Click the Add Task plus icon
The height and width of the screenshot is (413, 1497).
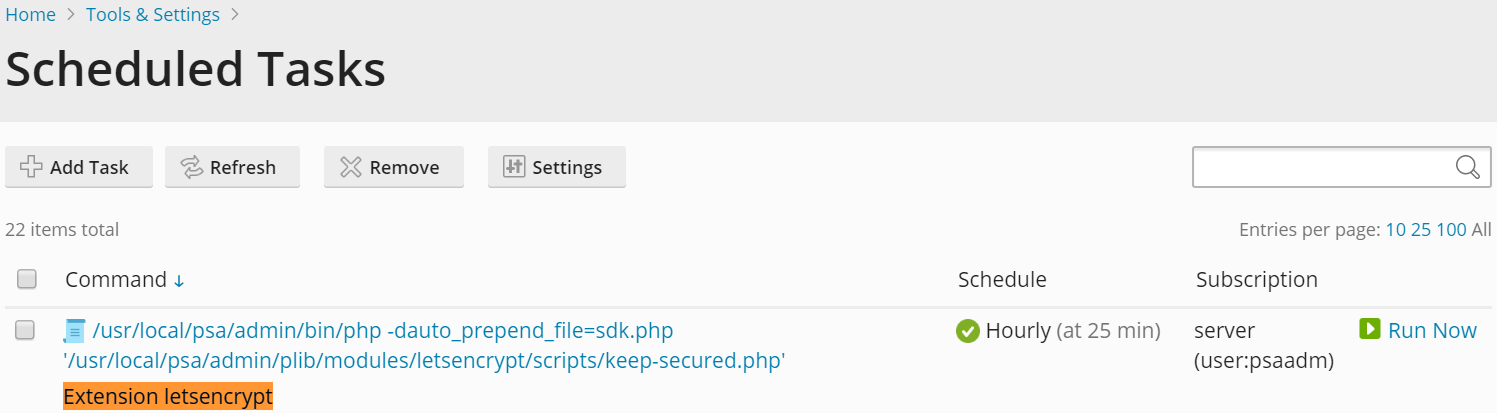(x=31, y=167)
